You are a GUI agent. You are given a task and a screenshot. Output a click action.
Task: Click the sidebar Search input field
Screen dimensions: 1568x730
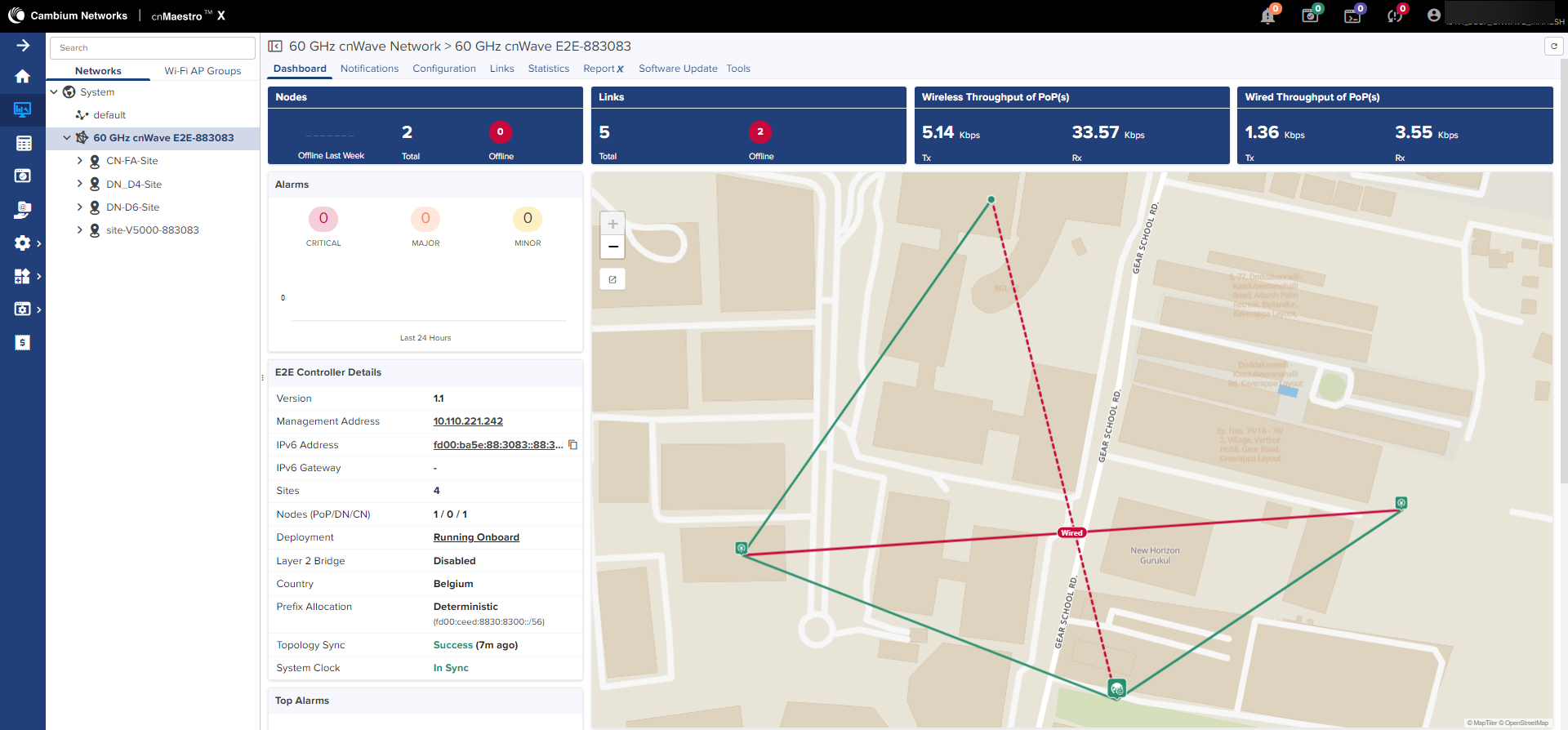point(153,48)
